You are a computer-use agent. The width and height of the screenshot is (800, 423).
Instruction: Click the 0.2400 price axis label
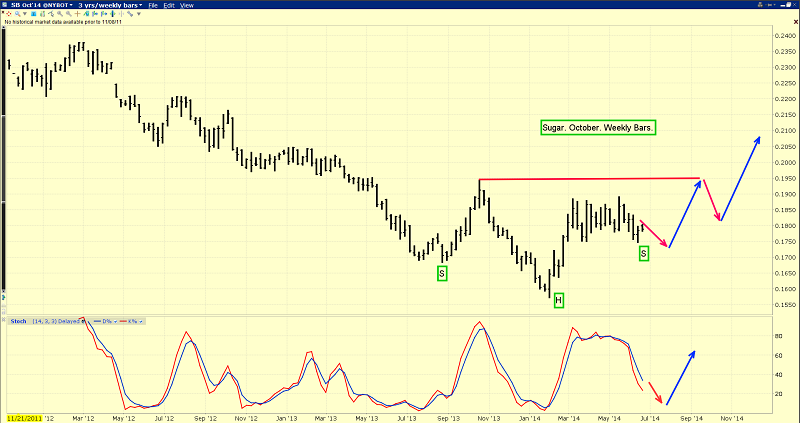pos(783,36)
